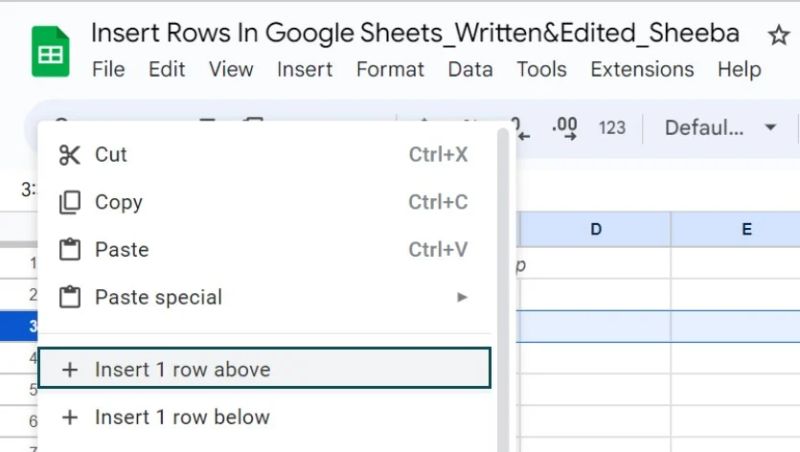Click the Paste clipboard icon
Viewport: 800px width, 452px height.
pos(69,250)
